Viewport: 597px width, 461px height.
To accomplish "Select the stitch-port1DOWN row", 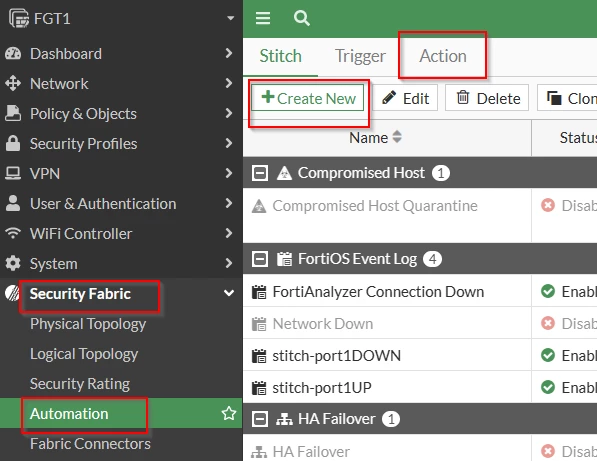I will tap(420, 356).
